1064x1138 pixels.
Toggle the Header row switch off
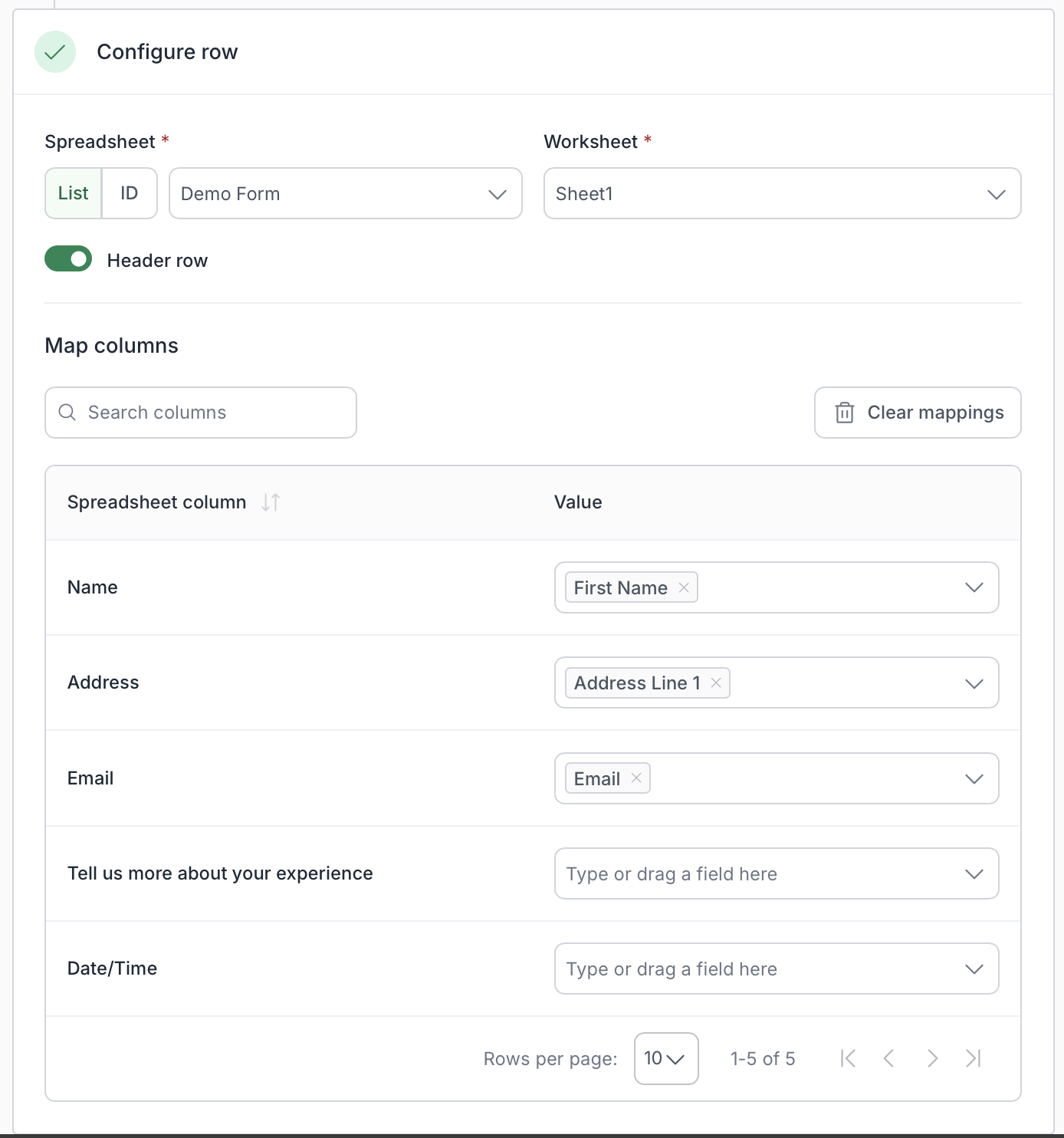[68, 259]
